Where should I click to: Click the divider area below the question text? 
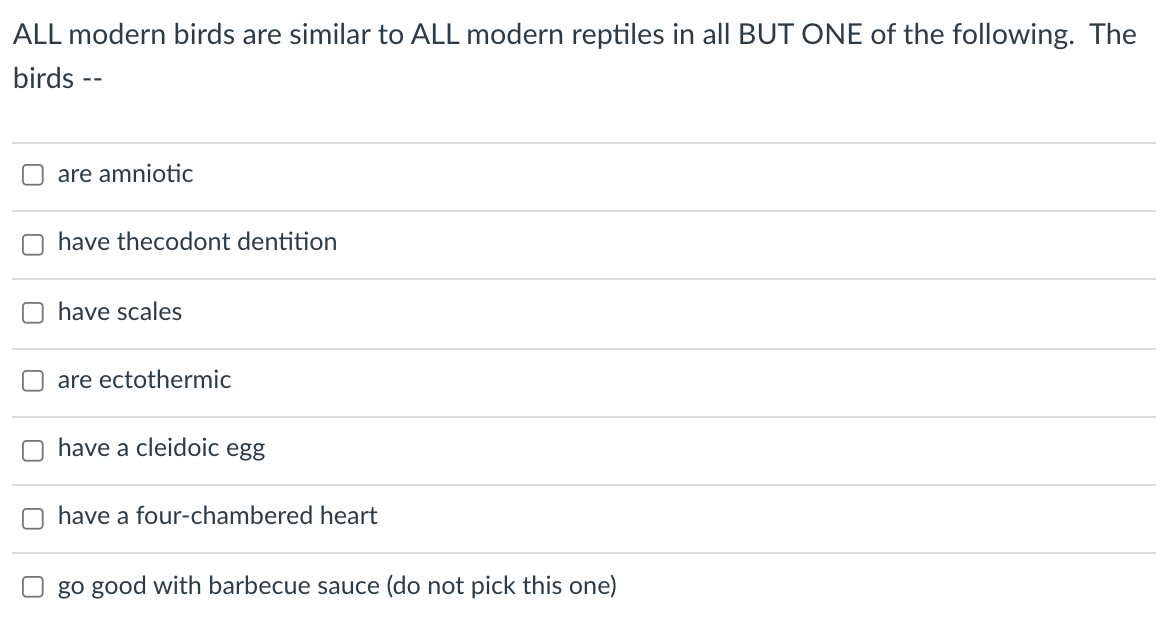click(582, 140)
